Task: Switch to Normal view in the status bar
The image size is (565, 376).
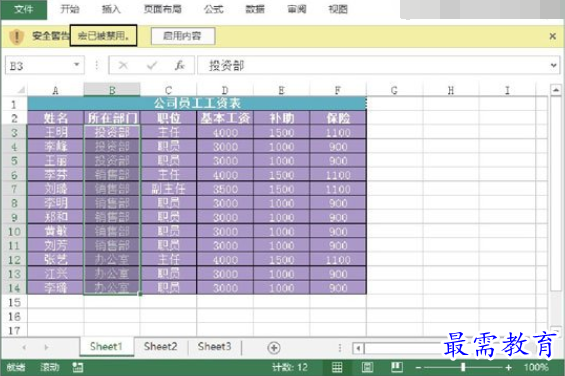Action: click(337, 367)
